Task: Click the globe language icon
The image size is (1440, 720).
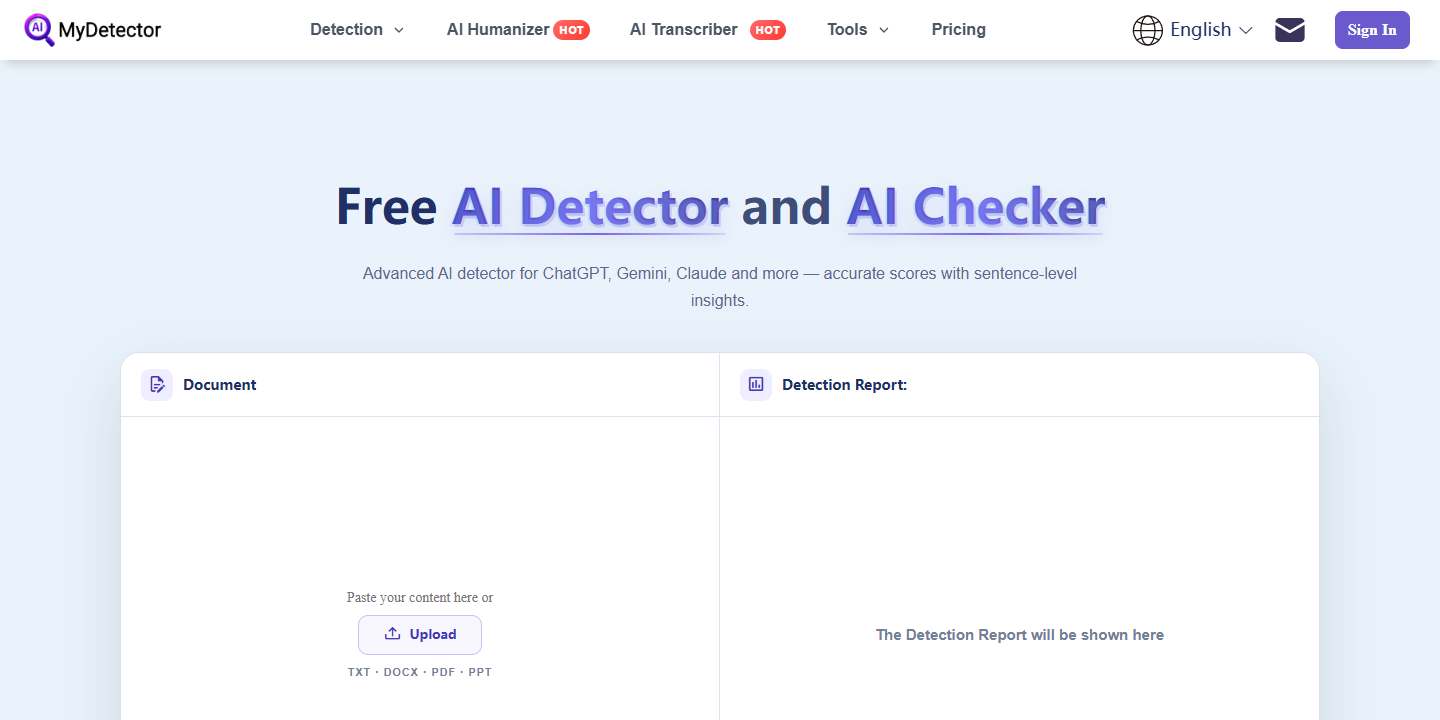Action: [x=1147, y=30]
